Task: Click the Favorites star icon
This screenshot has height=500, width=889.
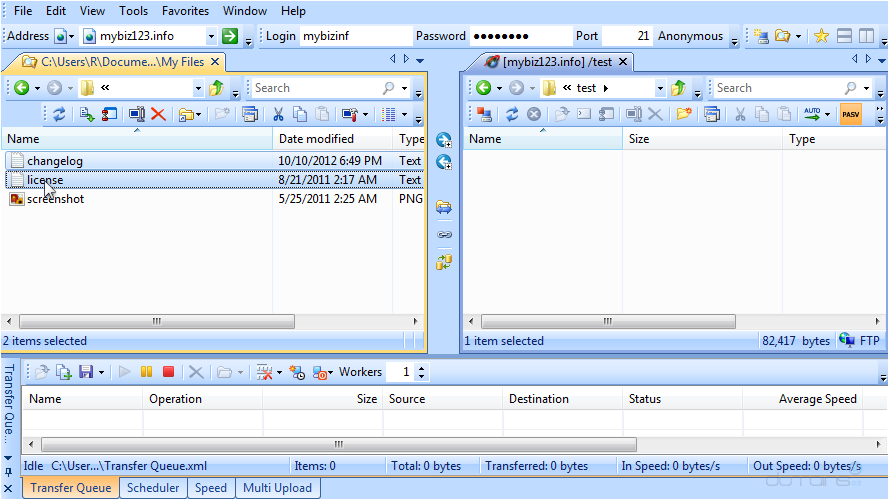Action: tap(821, 36)
